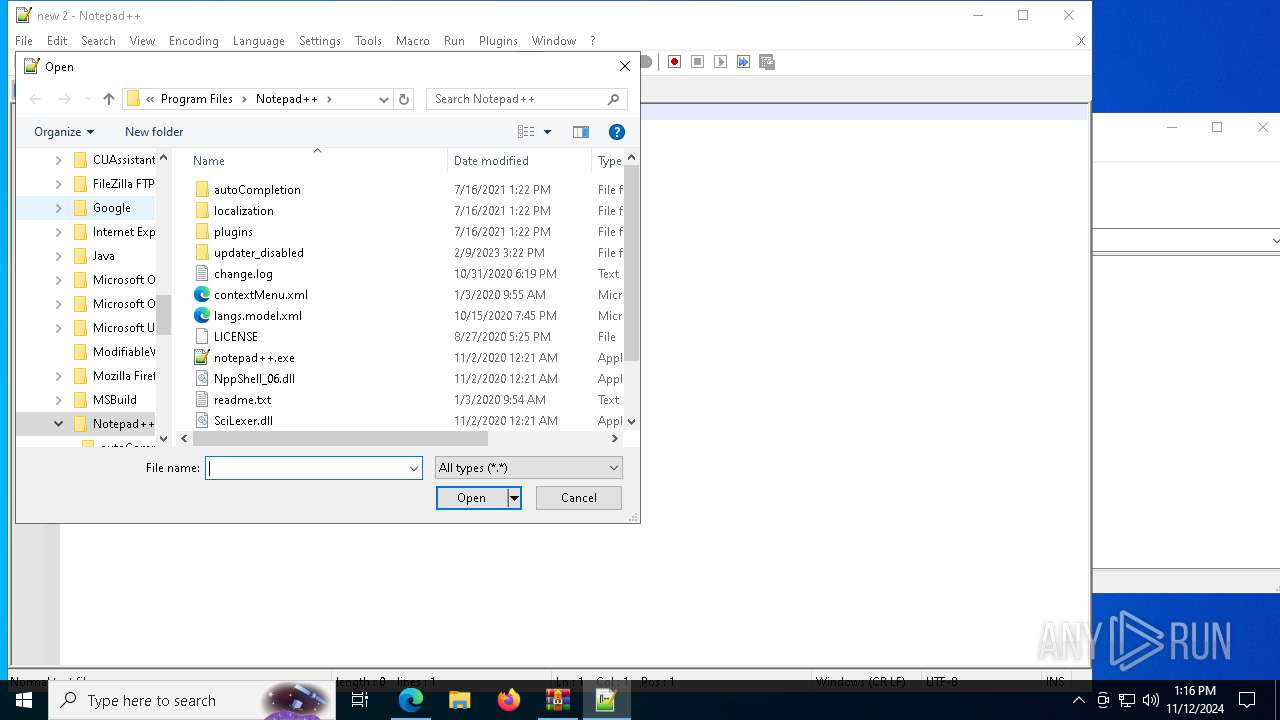This screenshot has width=1280, height=720.
Task: Select the updater_disabled folder
Action: click(x=259, y=253)
